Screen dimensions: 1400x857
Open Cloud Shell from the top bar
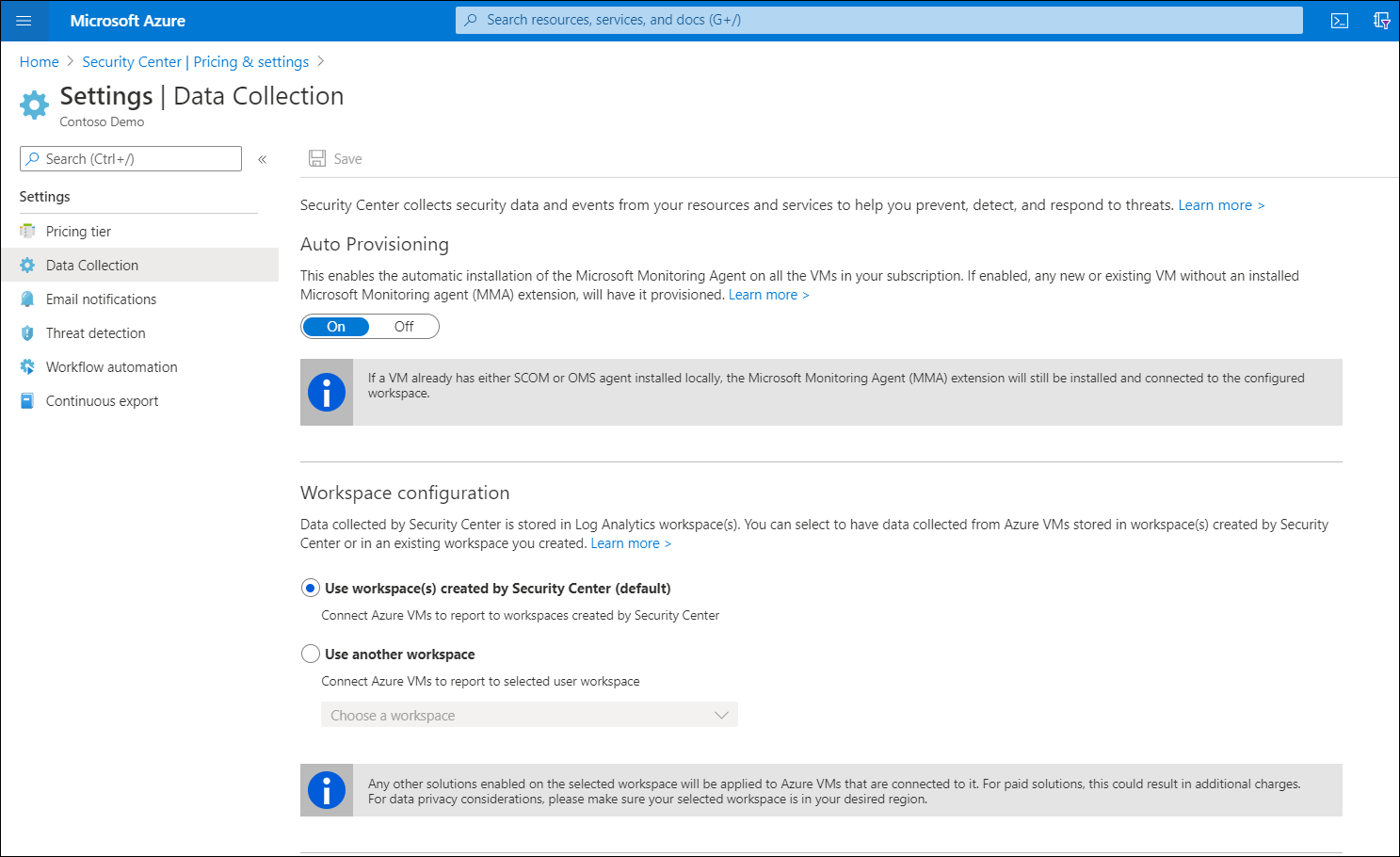pyautogui.click(x=1340, y=21)
